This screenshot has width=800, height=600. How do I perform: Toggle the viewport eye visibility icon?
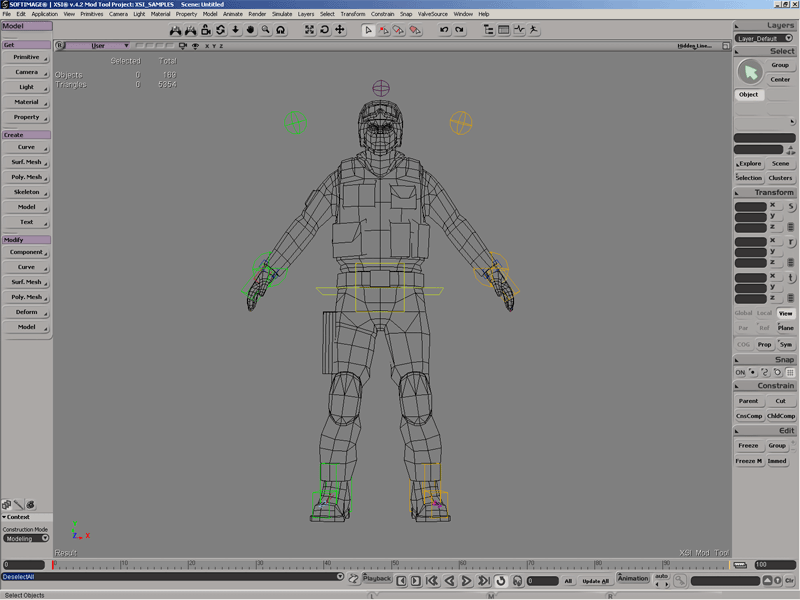coord(195,46)
